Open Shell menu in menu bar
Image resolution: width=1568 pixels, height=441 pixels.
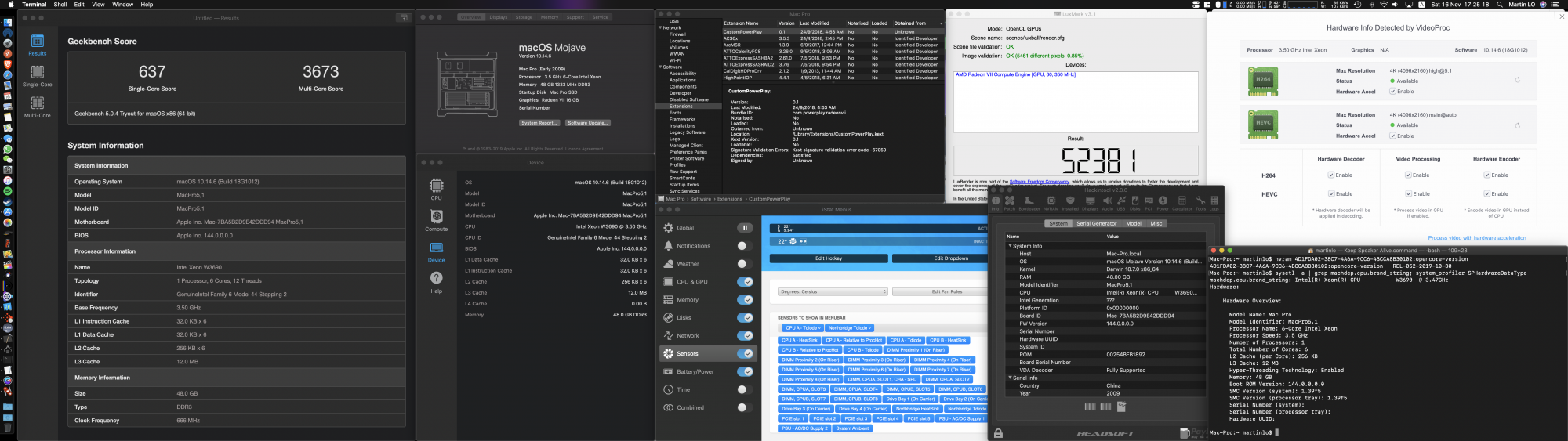click(60, 5)
